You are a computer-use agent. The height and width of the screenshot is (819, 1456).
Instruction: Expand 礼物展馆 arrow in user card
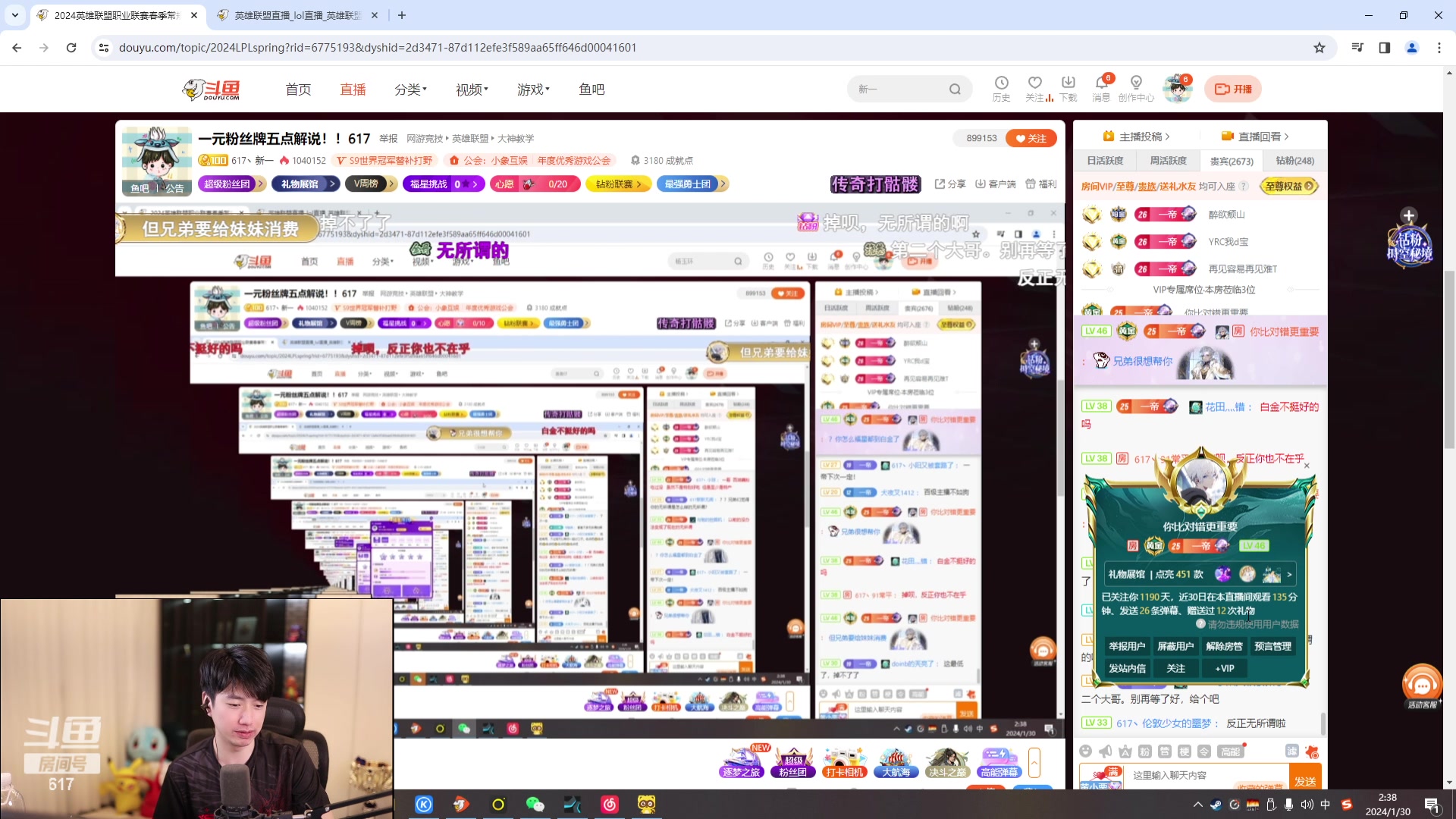[1289, 575]
